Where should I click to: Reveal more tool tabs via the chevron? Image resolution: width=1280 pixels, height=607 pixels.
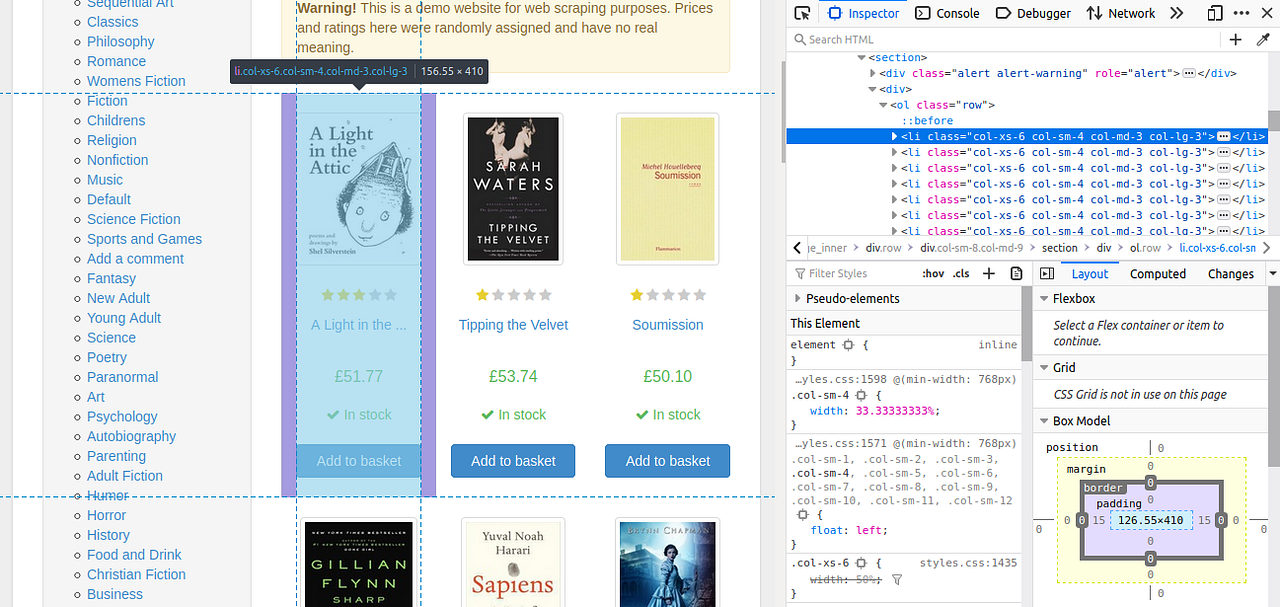click(x=1177, y=13)
